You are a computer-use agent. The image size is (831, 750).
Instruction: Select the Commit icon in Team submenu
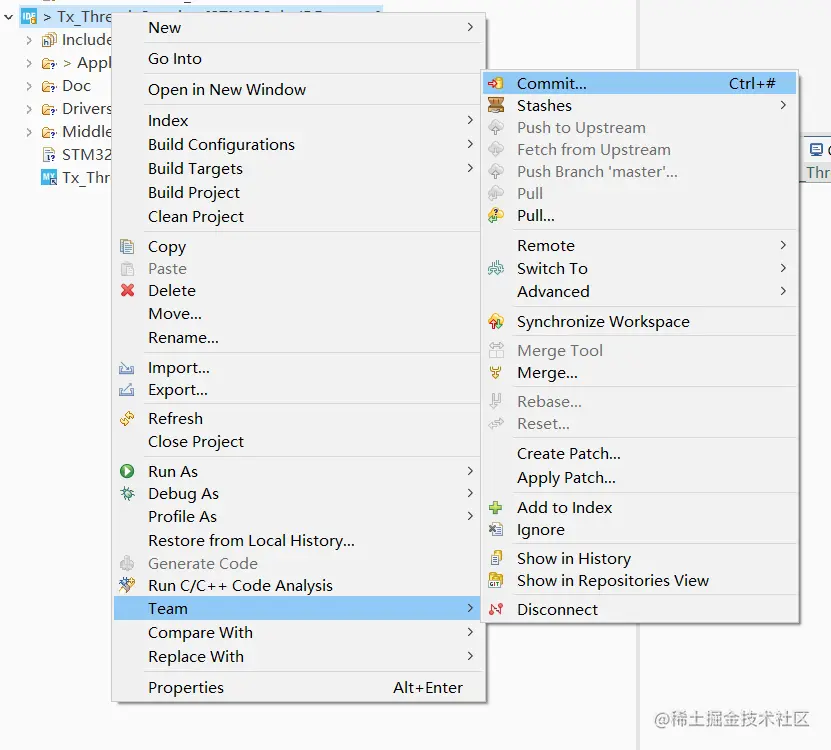pos(497,83)
